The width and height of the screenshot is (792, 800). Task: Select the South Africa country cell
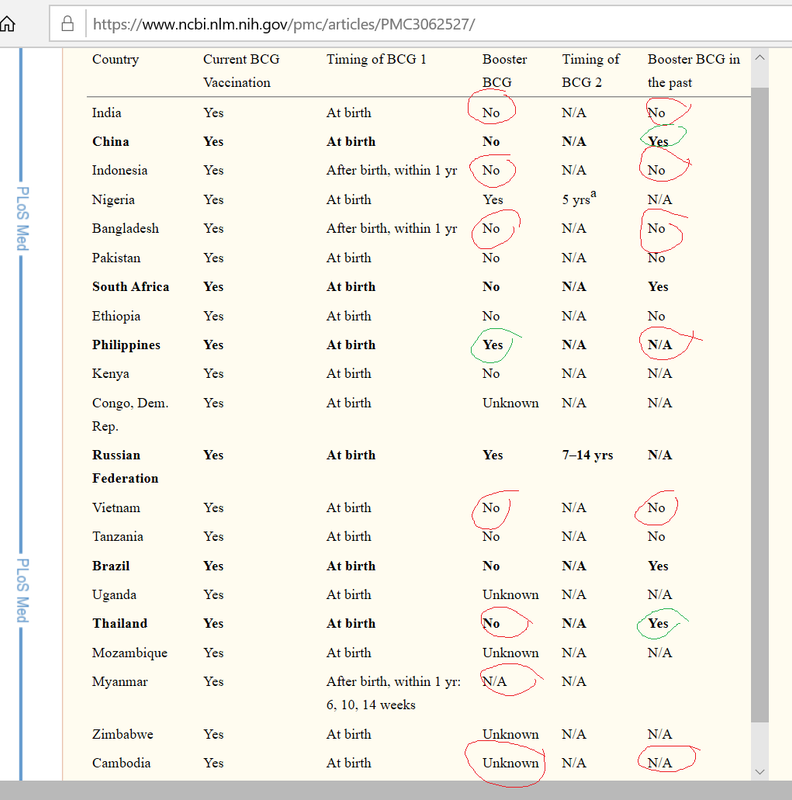[131, 286]
